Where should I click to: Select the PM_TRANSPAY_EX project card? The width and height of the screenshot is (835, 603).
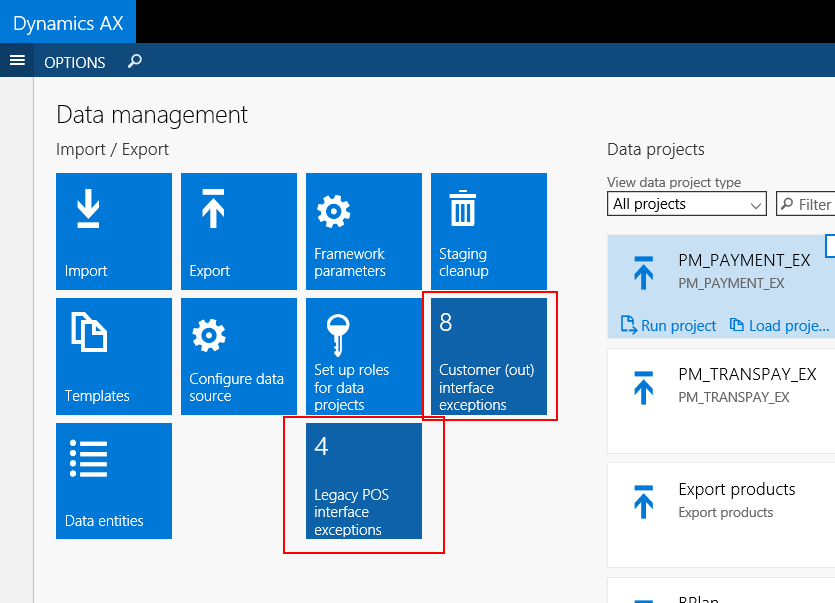[x=721, y=401]
